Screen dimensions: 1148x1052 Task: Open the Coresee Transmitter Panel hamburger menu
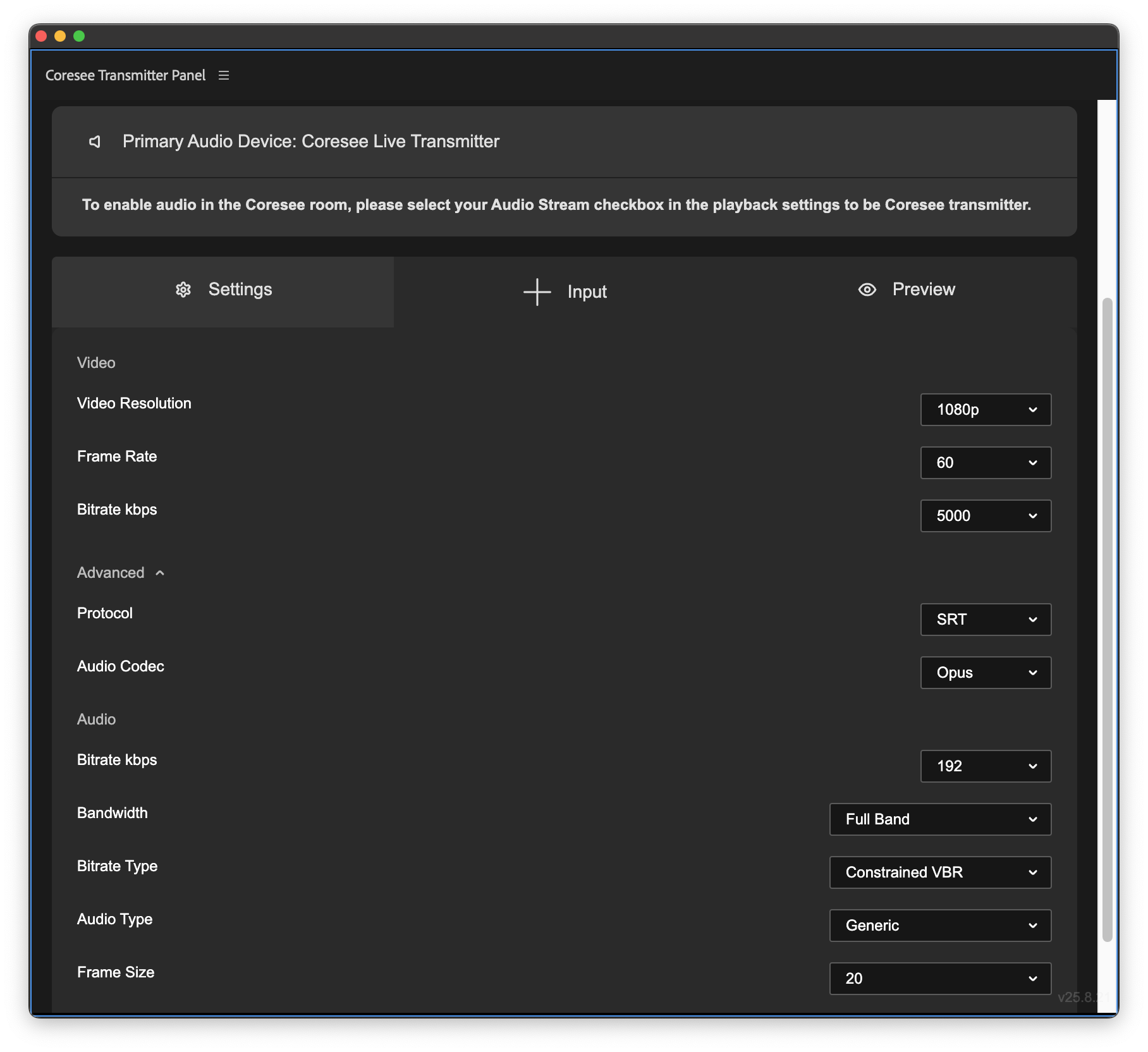[x=224, y=75]
